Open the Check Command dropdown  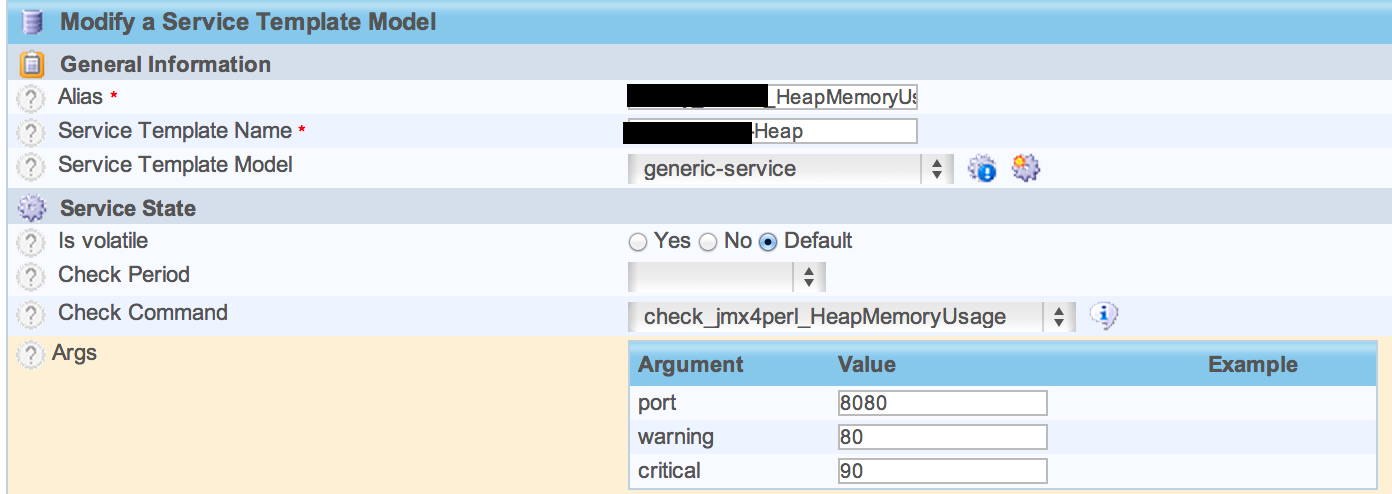point(851,317)
